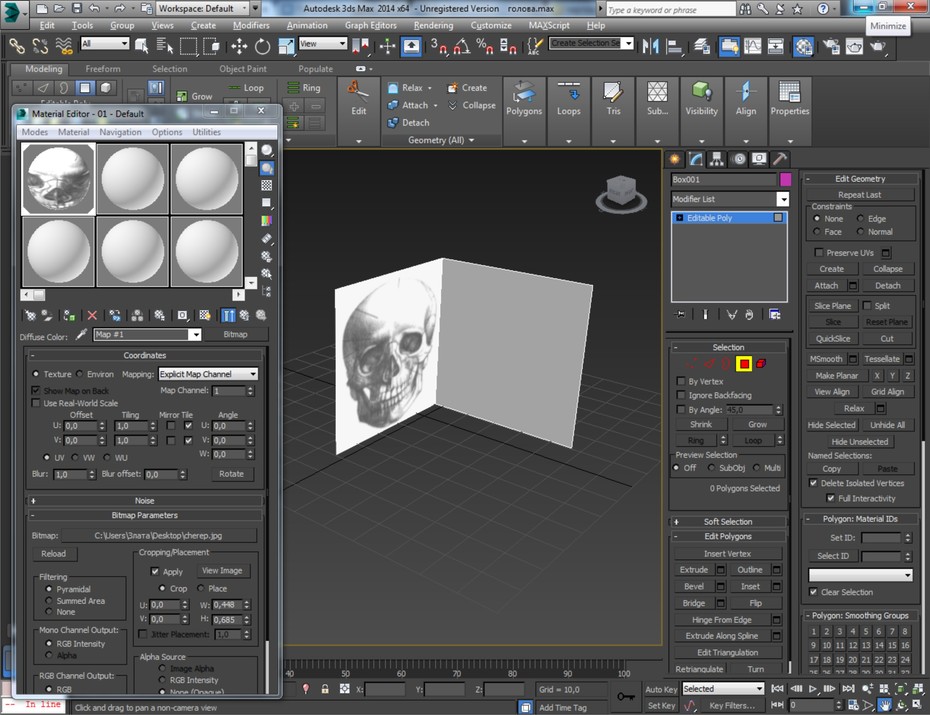The width and height of the screenshot is (930, 715).
Task: Toggle the Cropping Apply checkbox
Action: tap(155, 572)
